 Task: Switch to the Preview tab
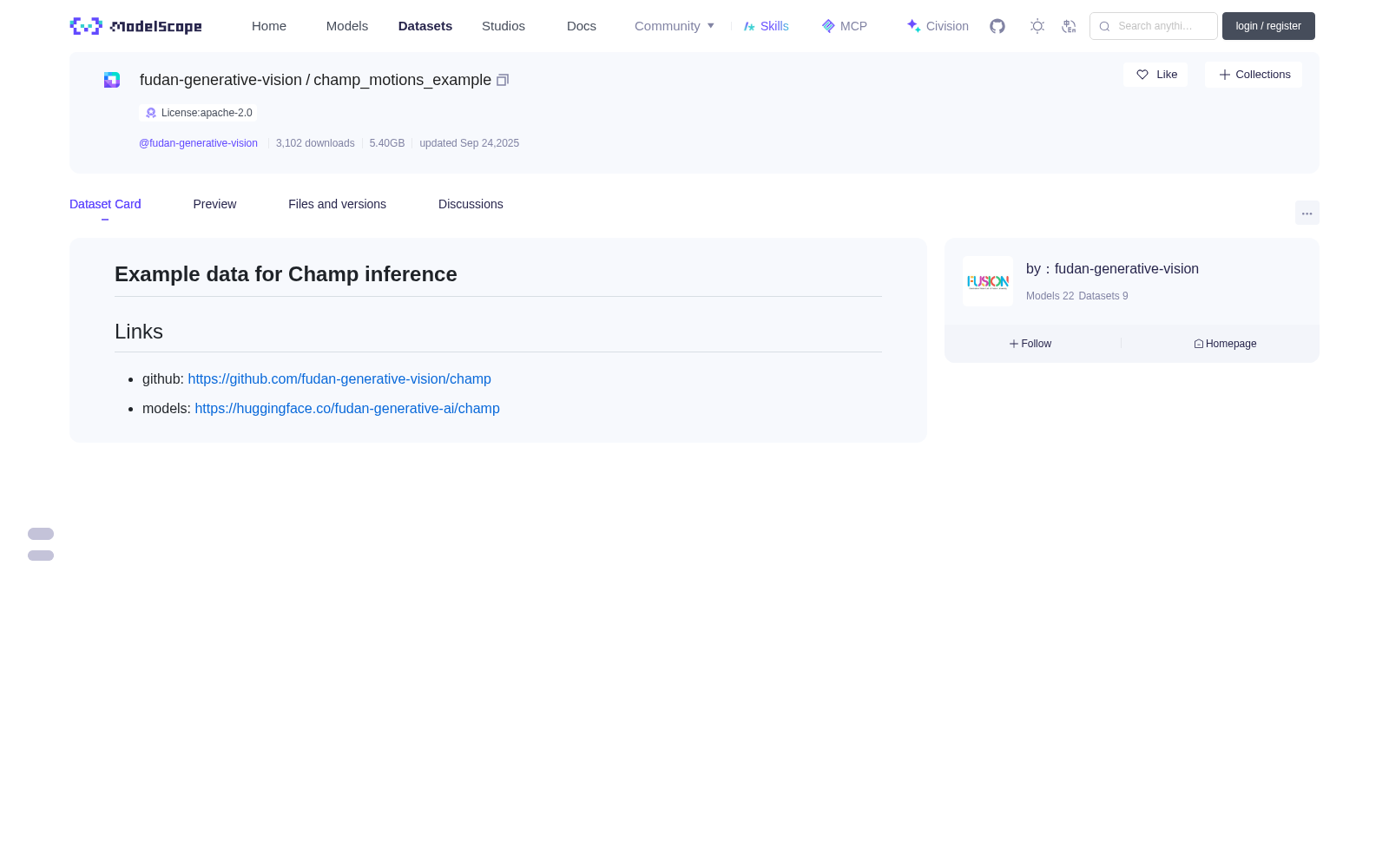(214, 204)
